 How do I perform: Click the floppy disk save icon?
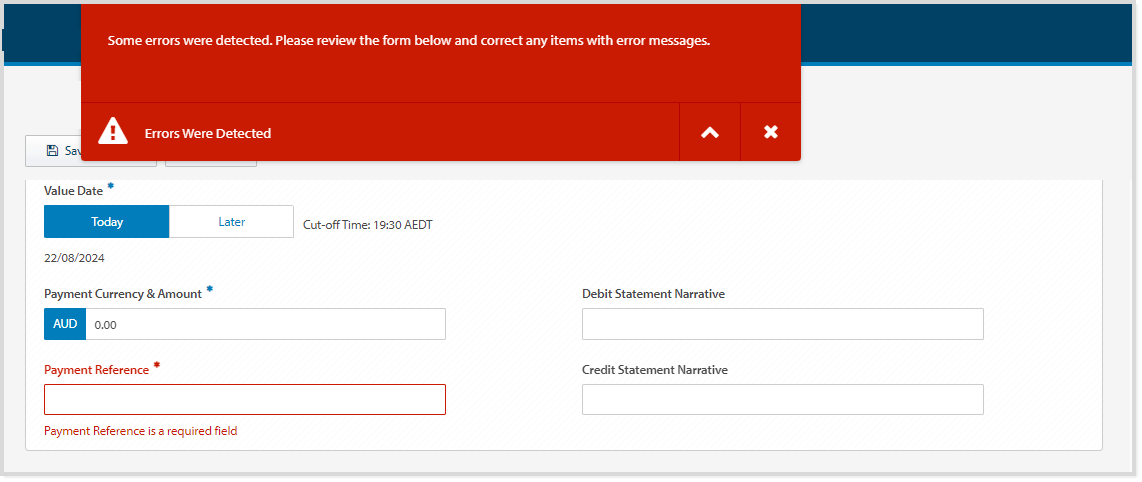52,151
